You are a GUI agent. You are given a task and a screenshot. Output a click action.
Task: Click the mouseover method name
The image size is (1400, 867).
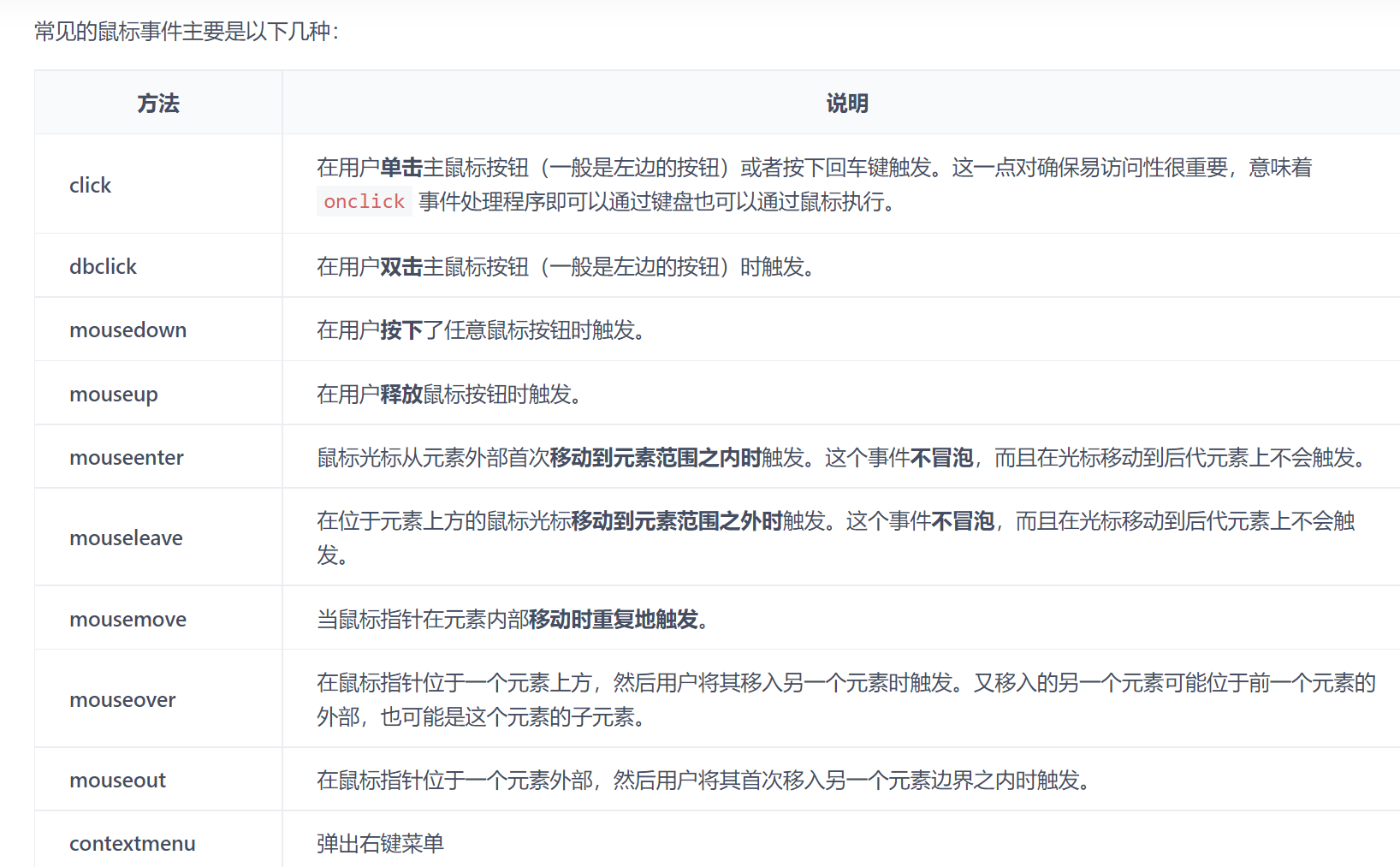pyautogui.click(x=122, y=700)
